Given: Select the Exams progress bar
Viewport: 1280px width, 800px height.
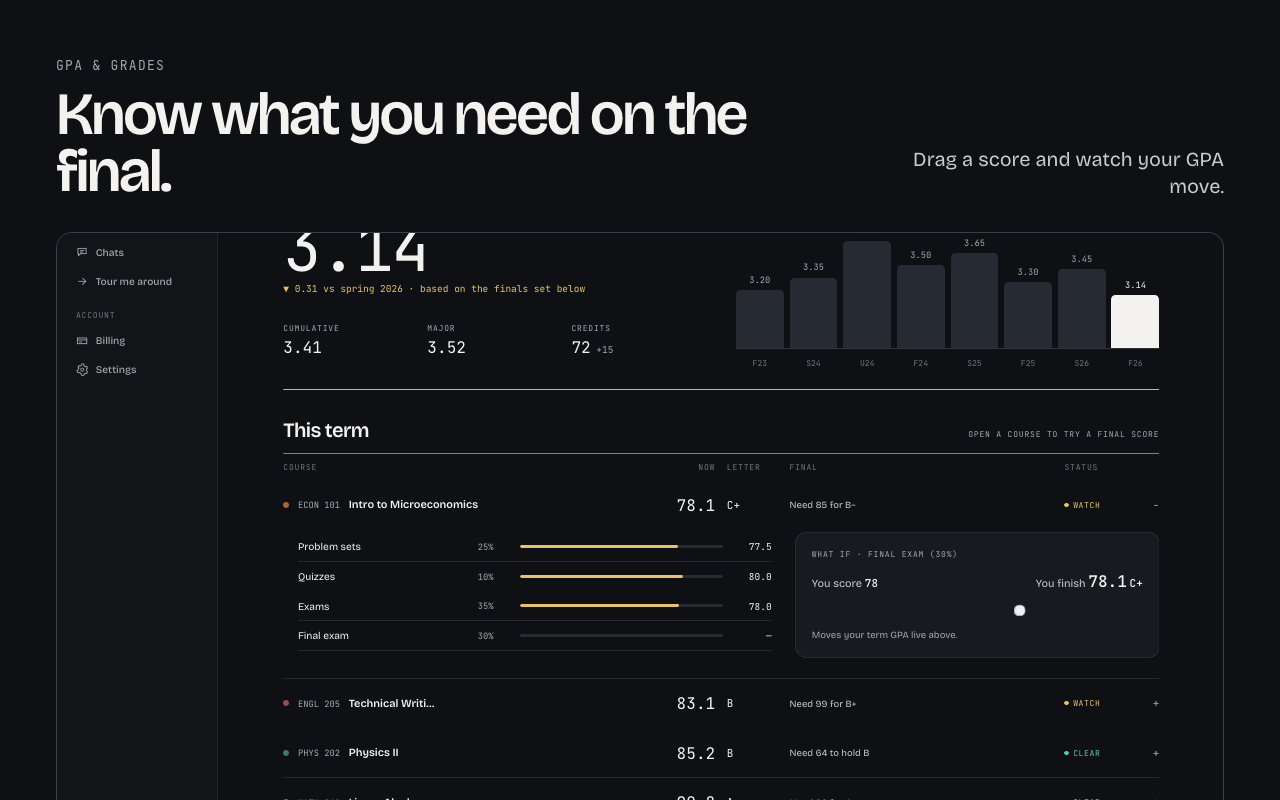Looking at the screenshot, I should pyautogui.click(x=621, y=606).
